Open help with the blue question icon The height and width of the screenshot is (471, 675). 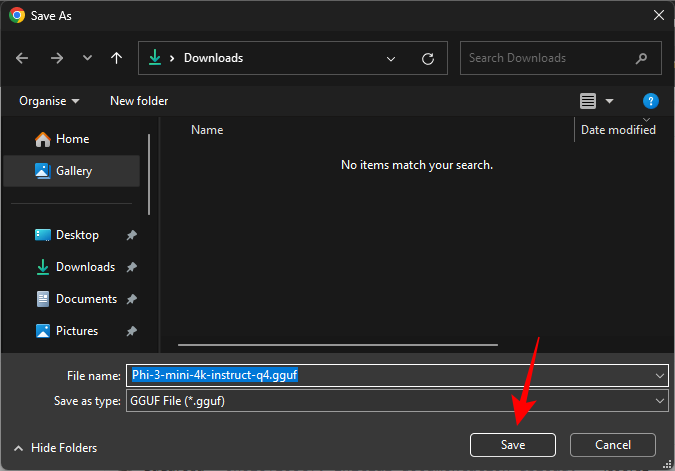pyautogui.click(x=650, y=101)
